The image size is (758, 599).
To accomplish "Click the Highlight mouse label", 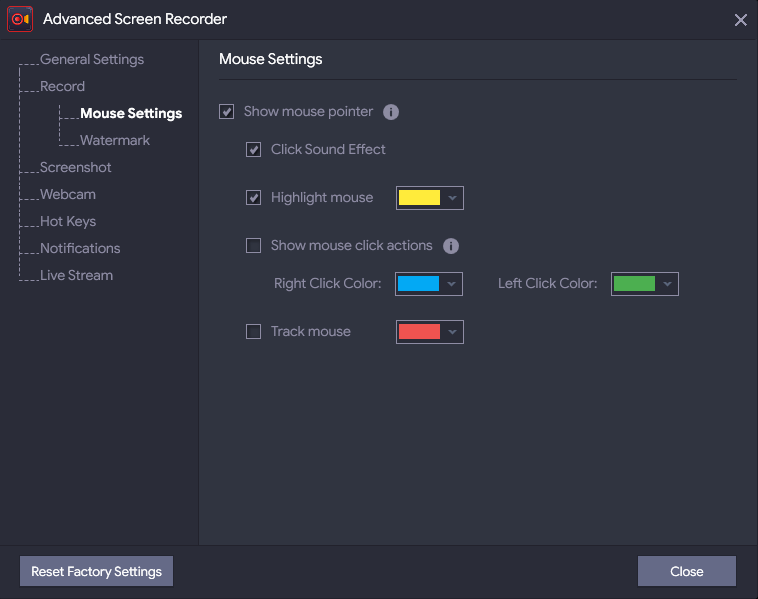I will coord(322,198).
